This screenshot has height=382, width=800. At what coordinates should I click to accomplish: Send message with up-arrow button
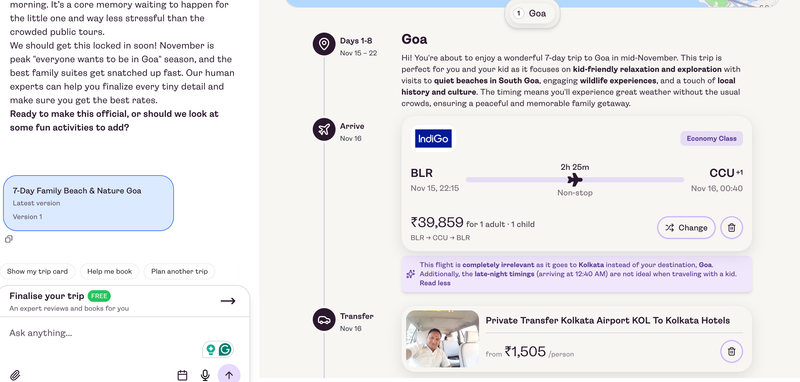tap(229, 375)
